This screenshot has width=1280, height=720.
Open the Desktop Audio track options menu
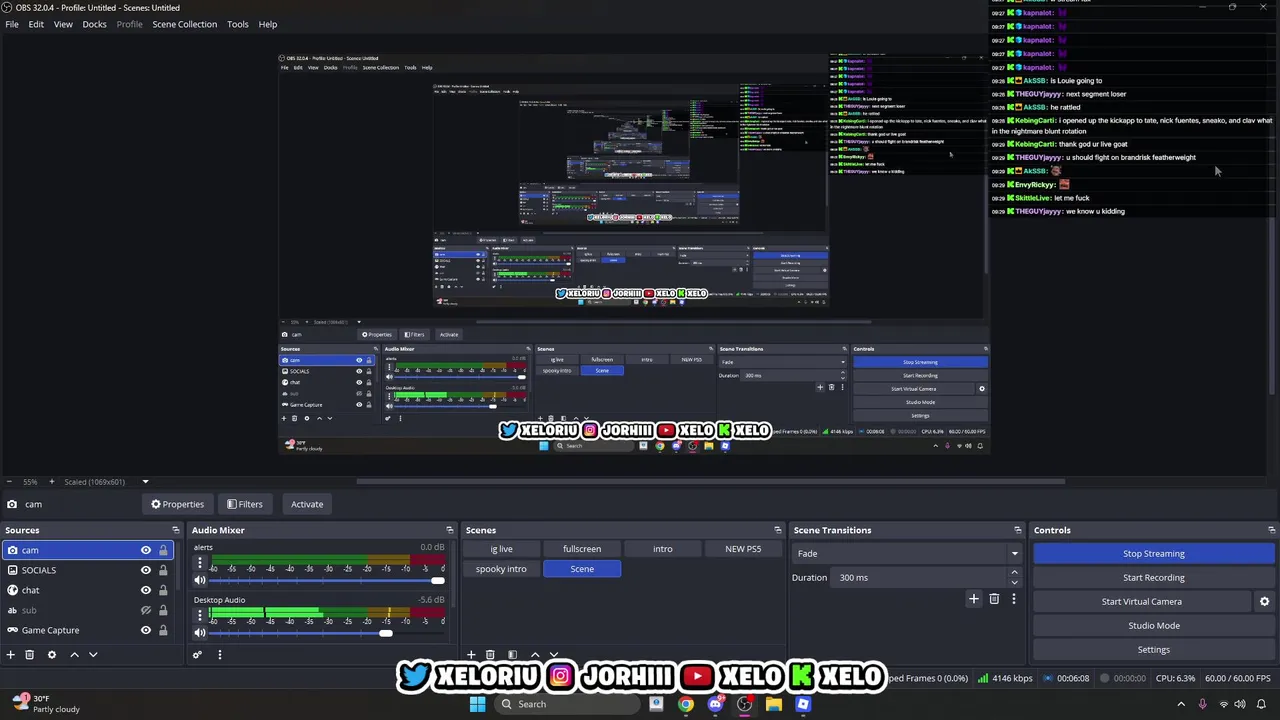tap(200, 615)
